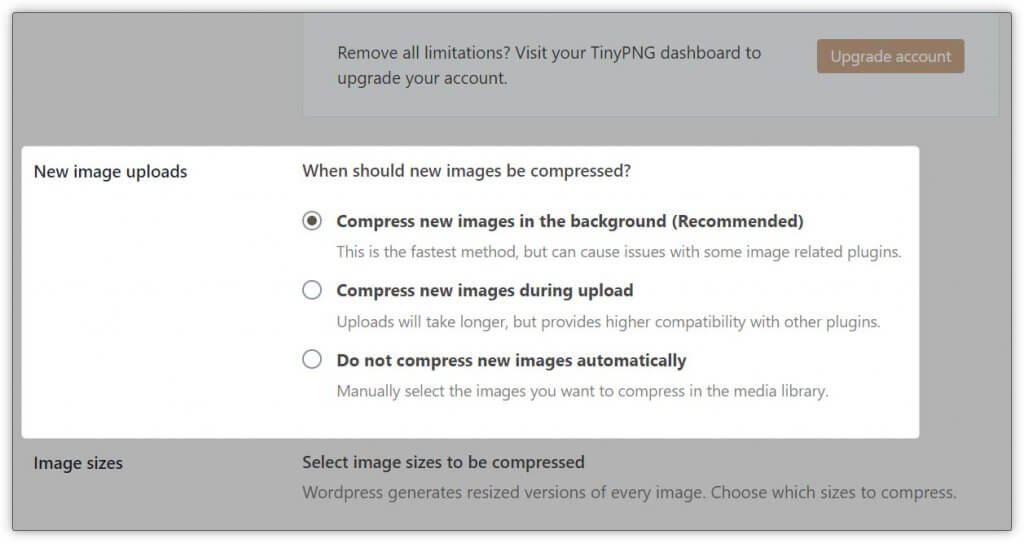Screen dimensions: 1024x543
Task: Click the 'Wordpress generates resized versions' description
Action: click(x=629, y=492)
